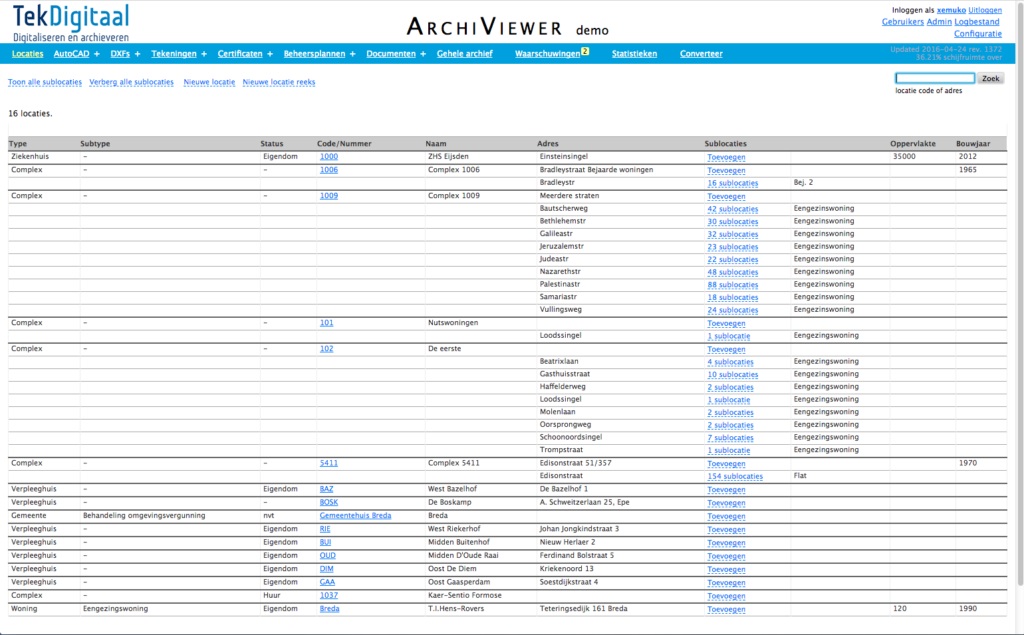1024x635 pixels.
Task: Expand the Certificaten plus submenu
Action: click(x=270, y=54)
